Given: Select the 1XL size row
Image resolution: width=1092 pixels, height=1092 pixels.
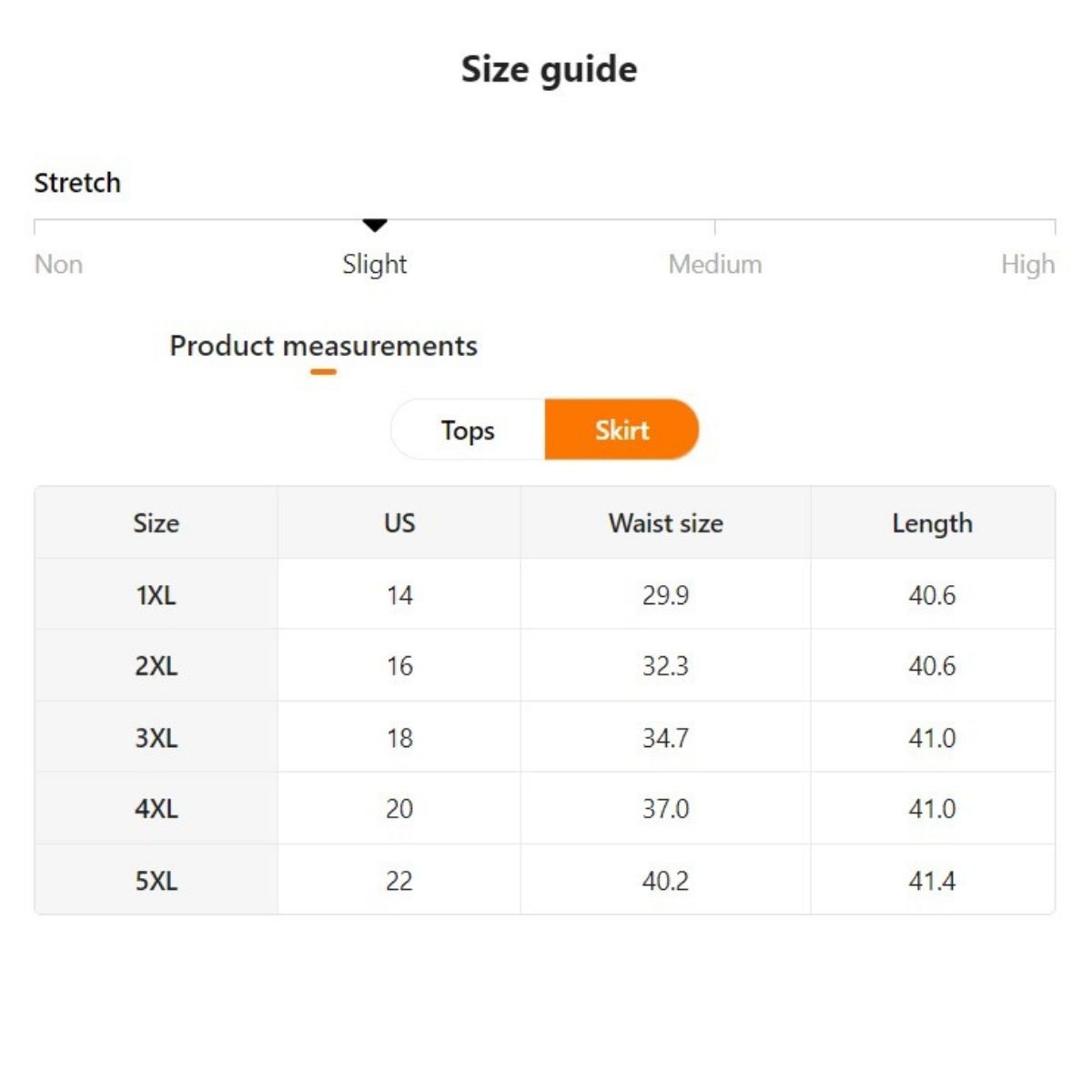Looking at the screenshot, I should tap(156, 595).
